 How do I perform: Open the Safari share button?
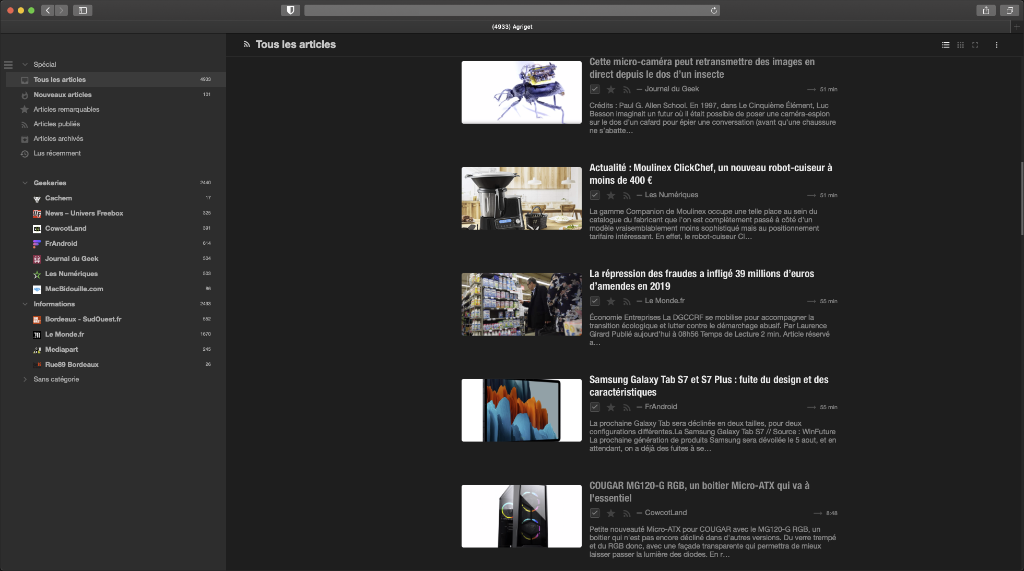[986, 10]
